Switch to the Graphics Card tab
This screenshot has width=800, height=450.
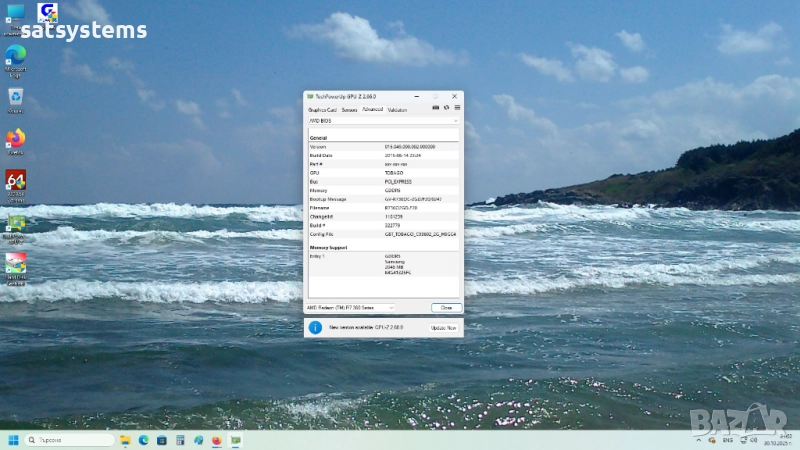(x=322, y=109)
